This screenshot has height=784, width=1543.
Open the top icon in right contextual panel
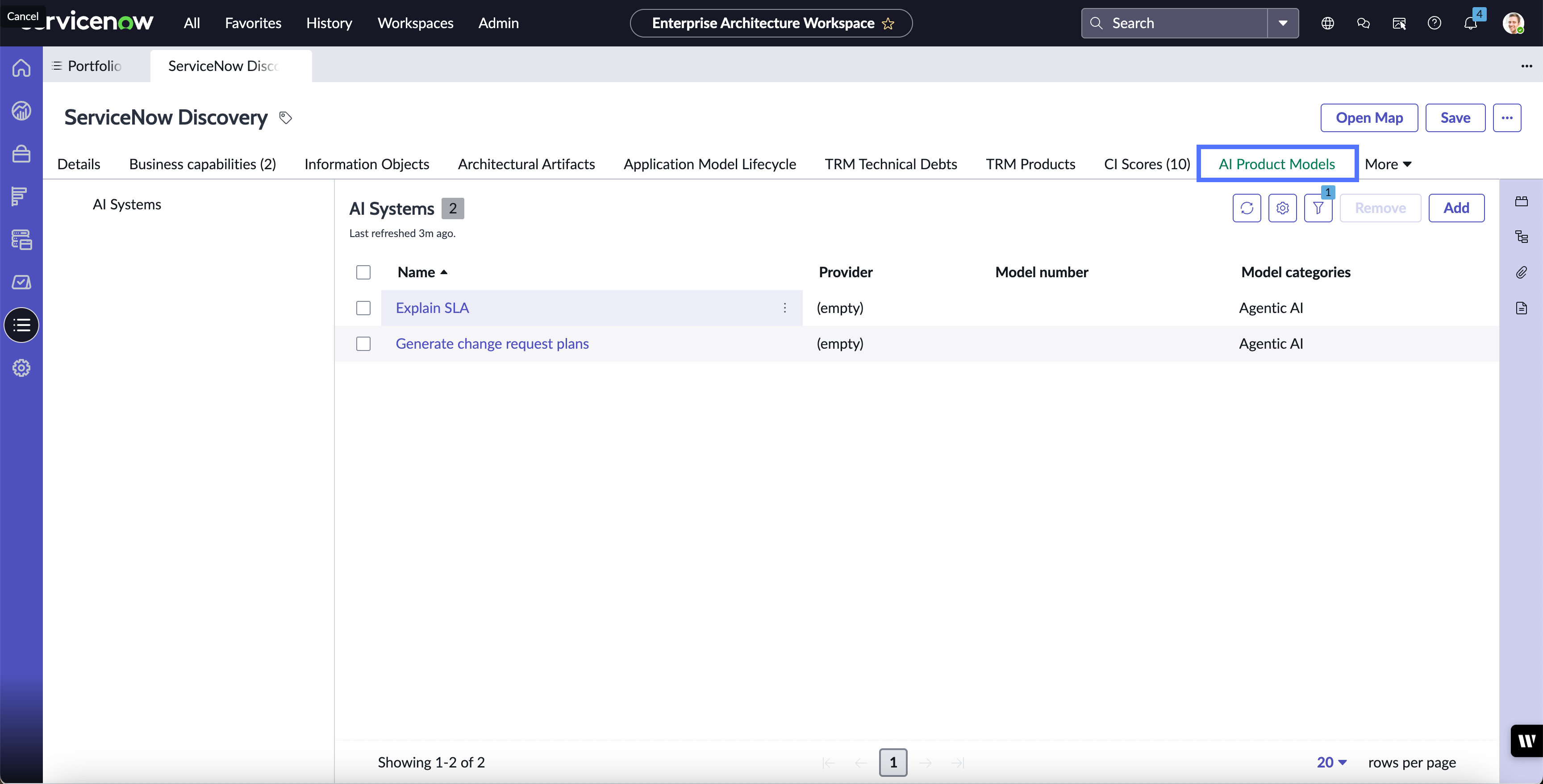tap(1522, 201)
